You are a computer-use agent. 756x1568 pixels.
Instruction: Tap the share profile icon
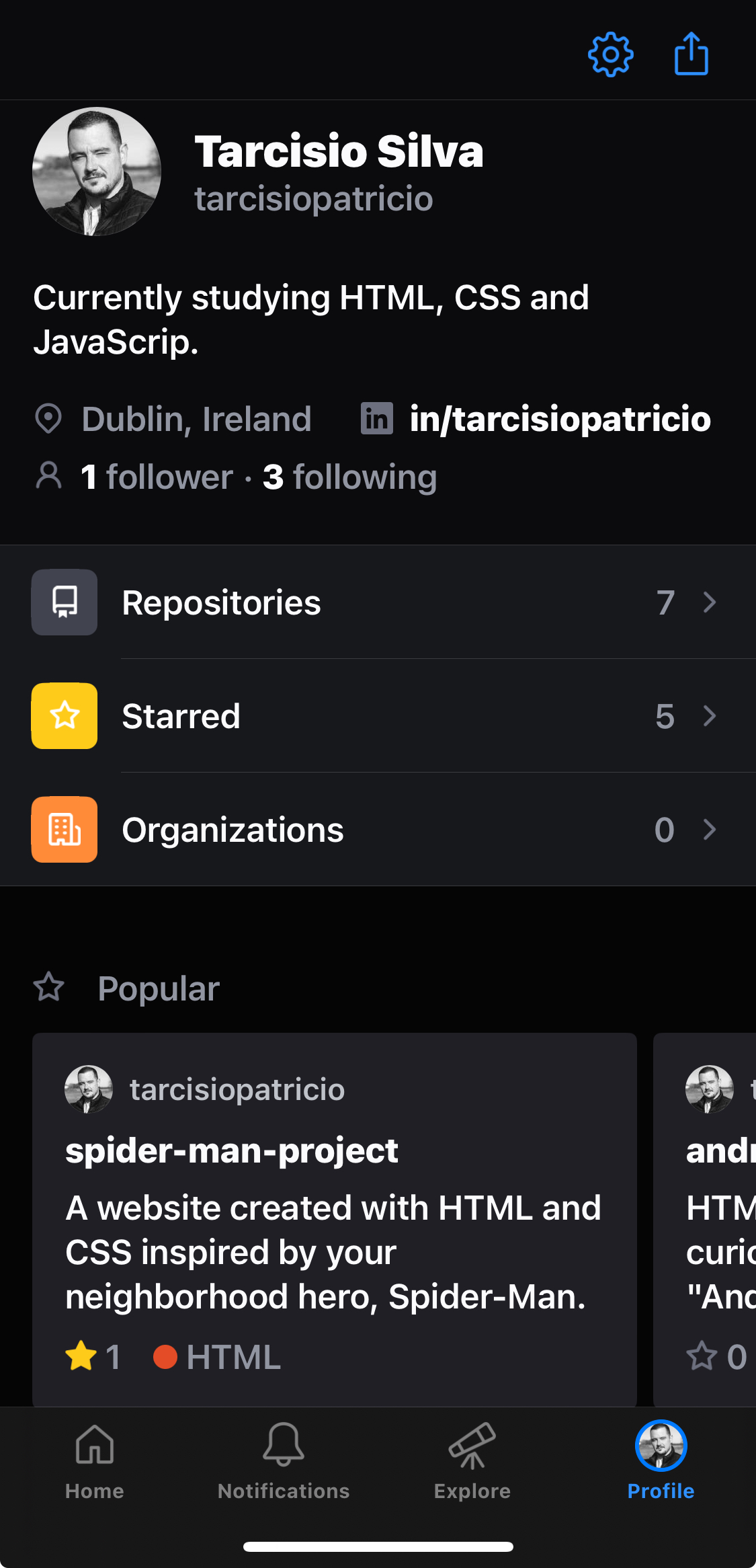[x=691, y=54]
